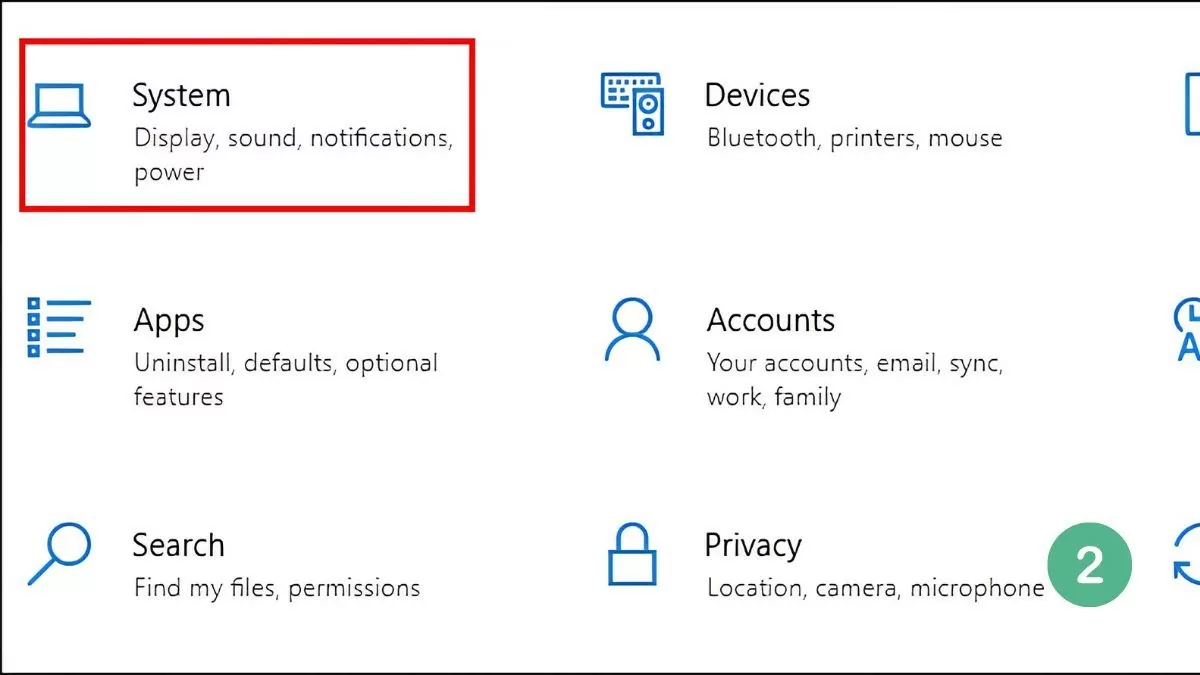Click the System laptop icon

[59, 106]
